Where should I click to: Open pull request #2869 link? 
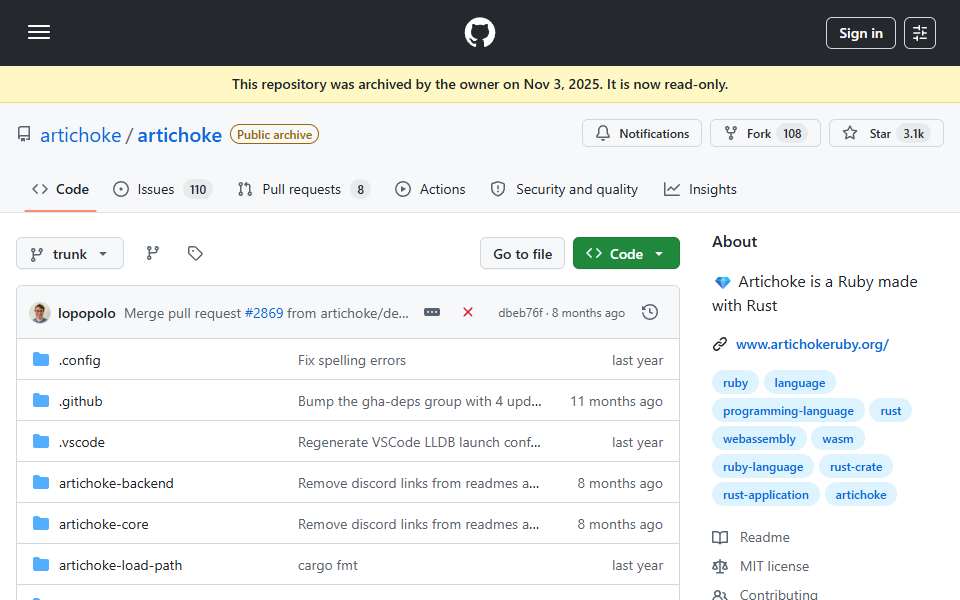264,313
